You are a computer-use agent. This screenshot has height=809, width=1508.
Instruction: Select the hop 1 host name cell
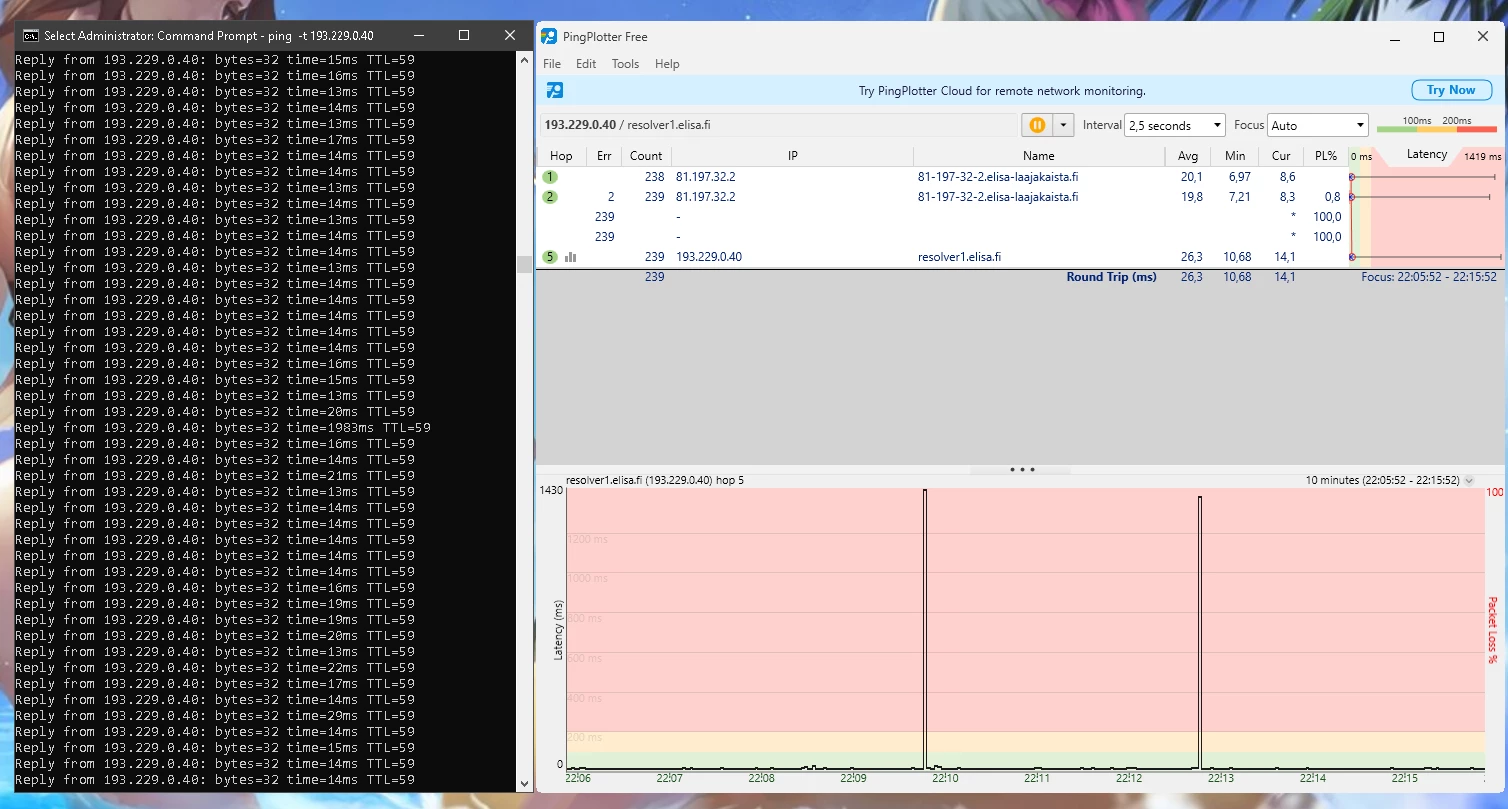[998, 177]
